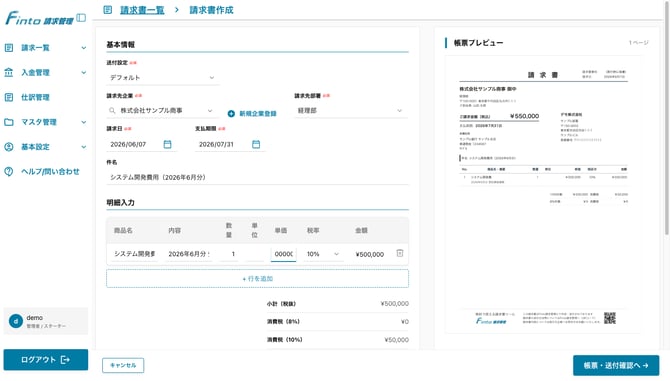
Task: Click the plus icon for 新規企業登録
Action: [x=231, y=114]
